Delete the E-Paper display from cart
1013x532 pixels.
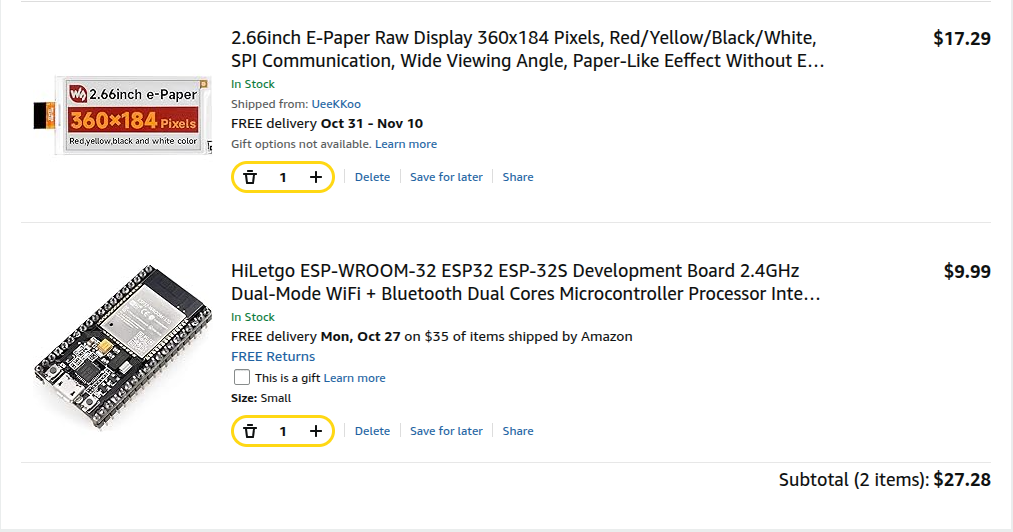[x=372, y=177]
